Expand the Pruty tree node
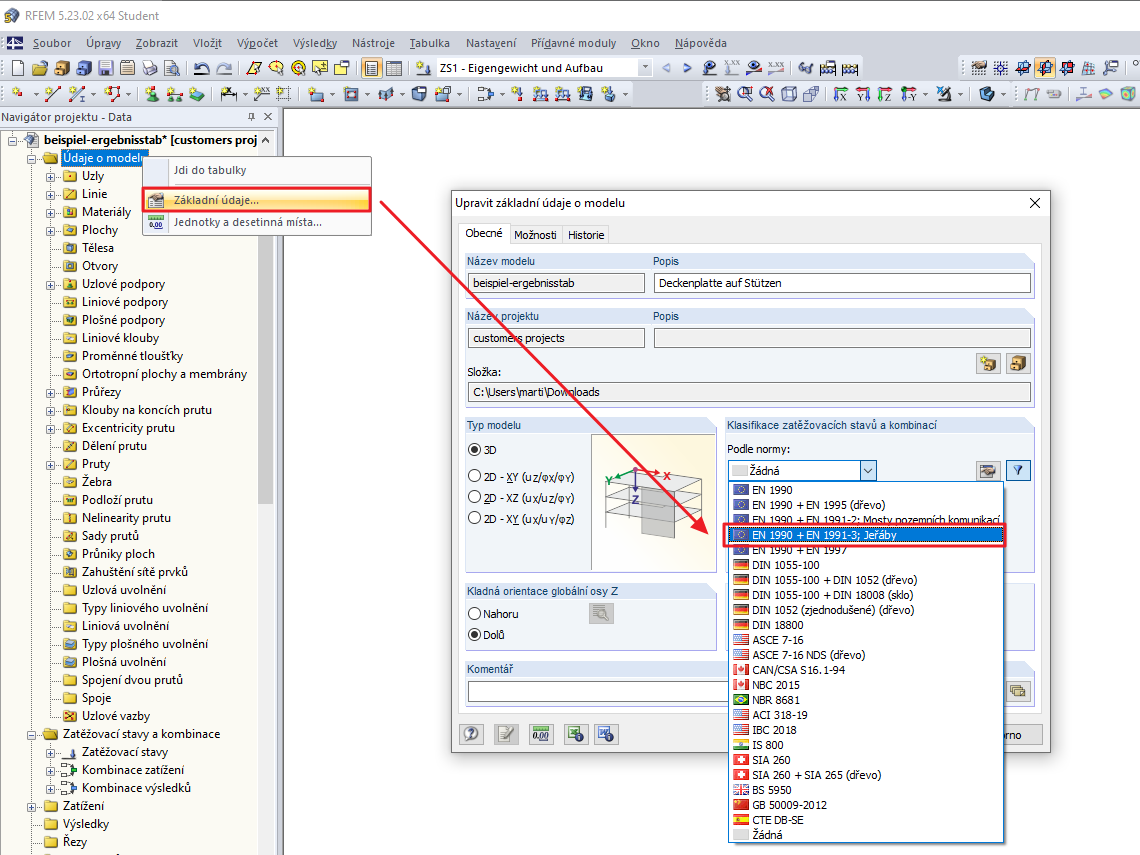This screenshot has width=1140, height=855. click(50, 465)
